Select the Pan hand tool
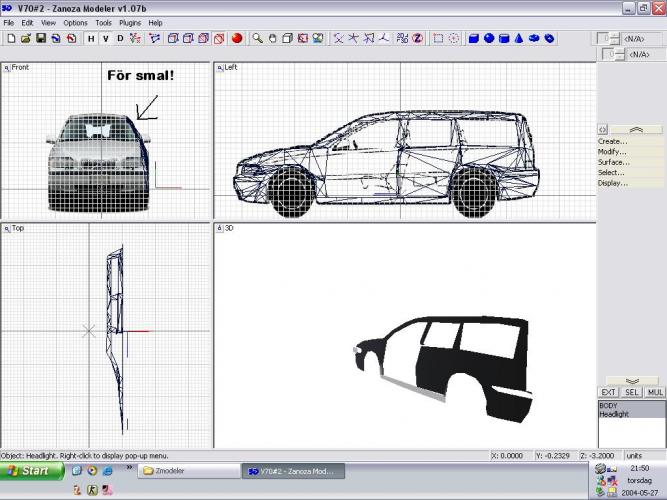The width and height of the screenshot is (667, 500). click(x=272, y=38)
